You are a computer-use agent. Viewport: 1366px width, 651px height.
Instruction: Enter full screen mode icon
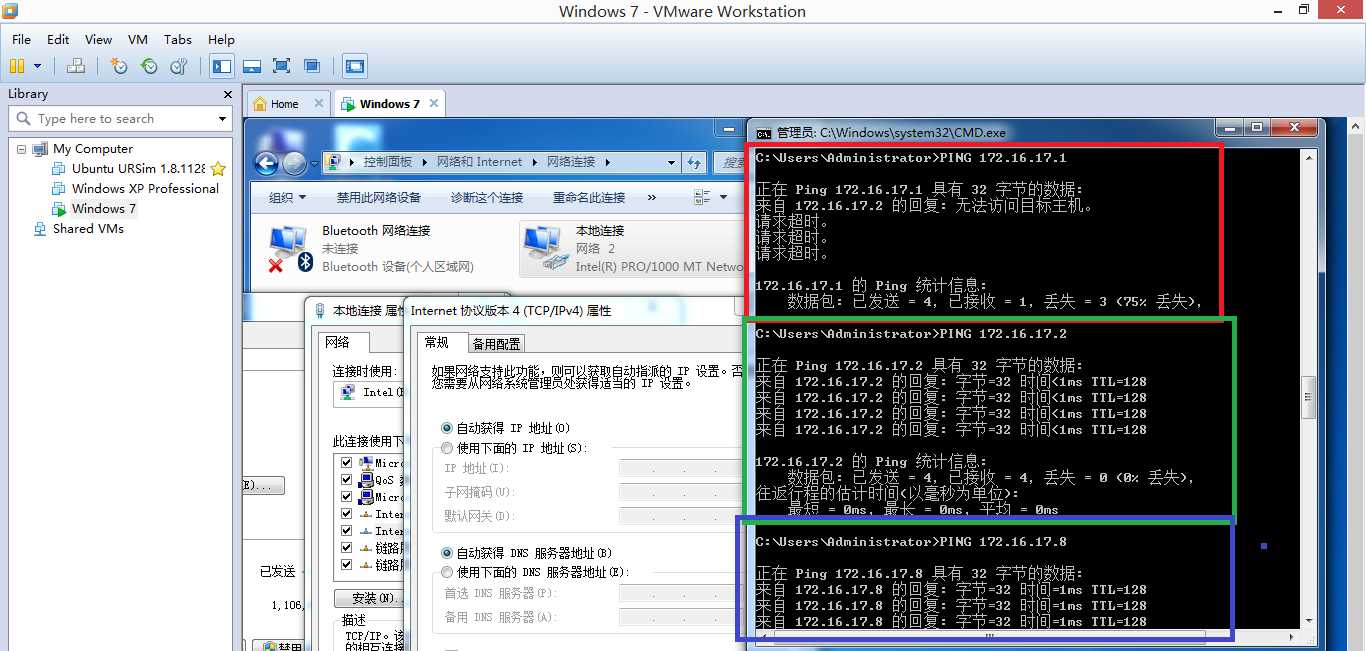pyautogui.click(x=282, y=66)
